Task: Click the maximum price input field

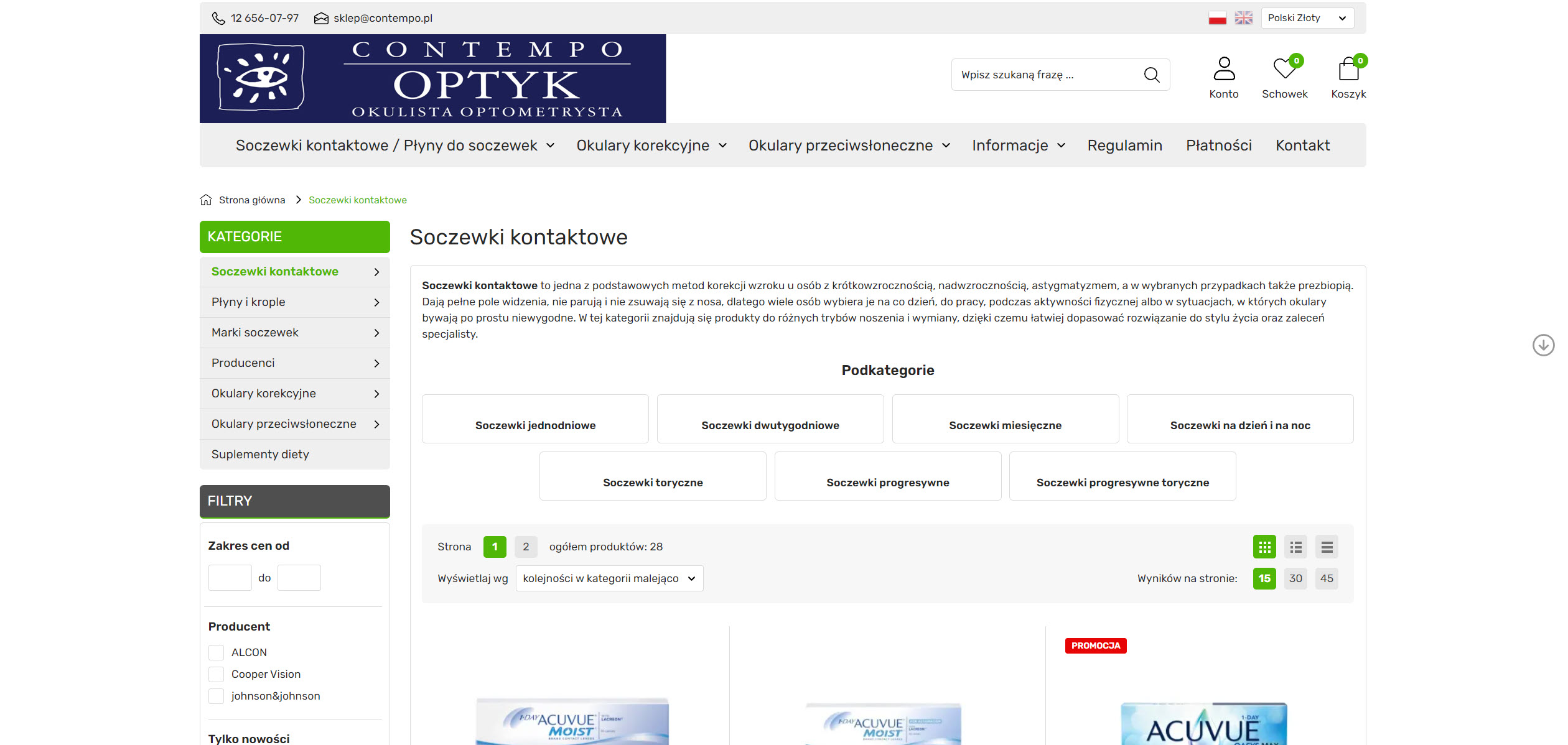Action: (x=299, y=578)
